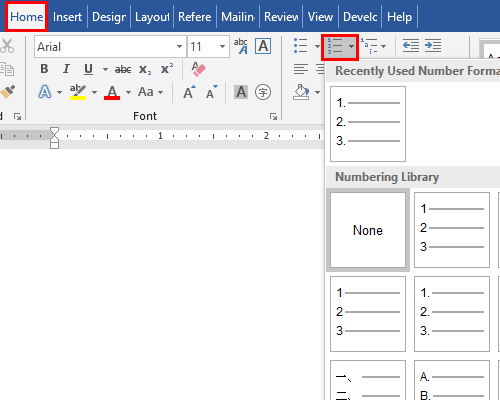Click the Phonetic Guide icon

coord(241,46)
